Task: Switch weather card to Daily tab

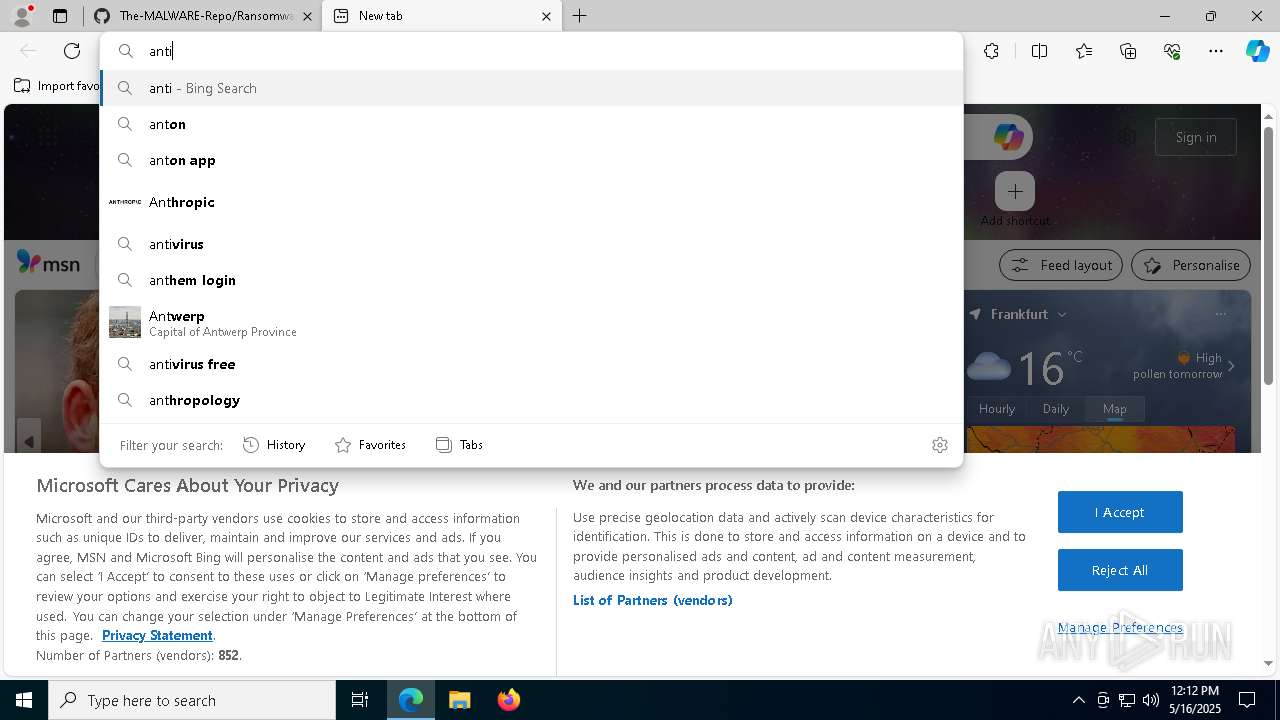Action: (1056, 408)
